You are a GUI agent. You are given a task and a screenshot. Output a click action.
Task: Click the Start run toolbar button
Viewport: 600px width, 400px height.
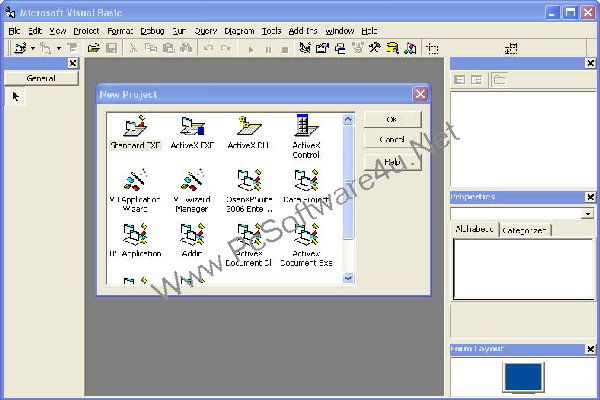pyautogui.click(x=251, y=49)
